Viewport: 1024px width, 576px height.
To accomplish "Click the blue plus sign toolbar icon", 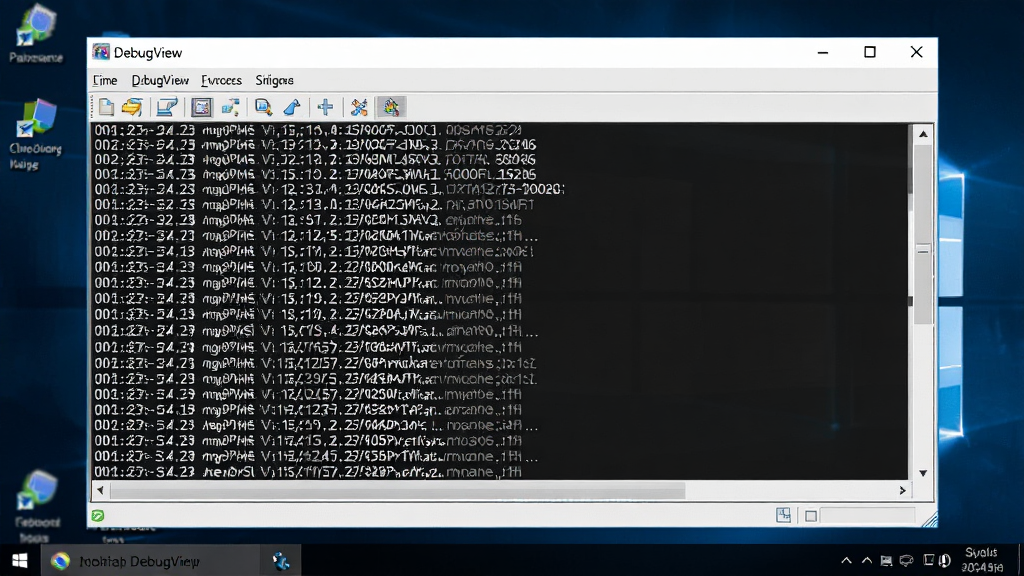I will point(325,107).
